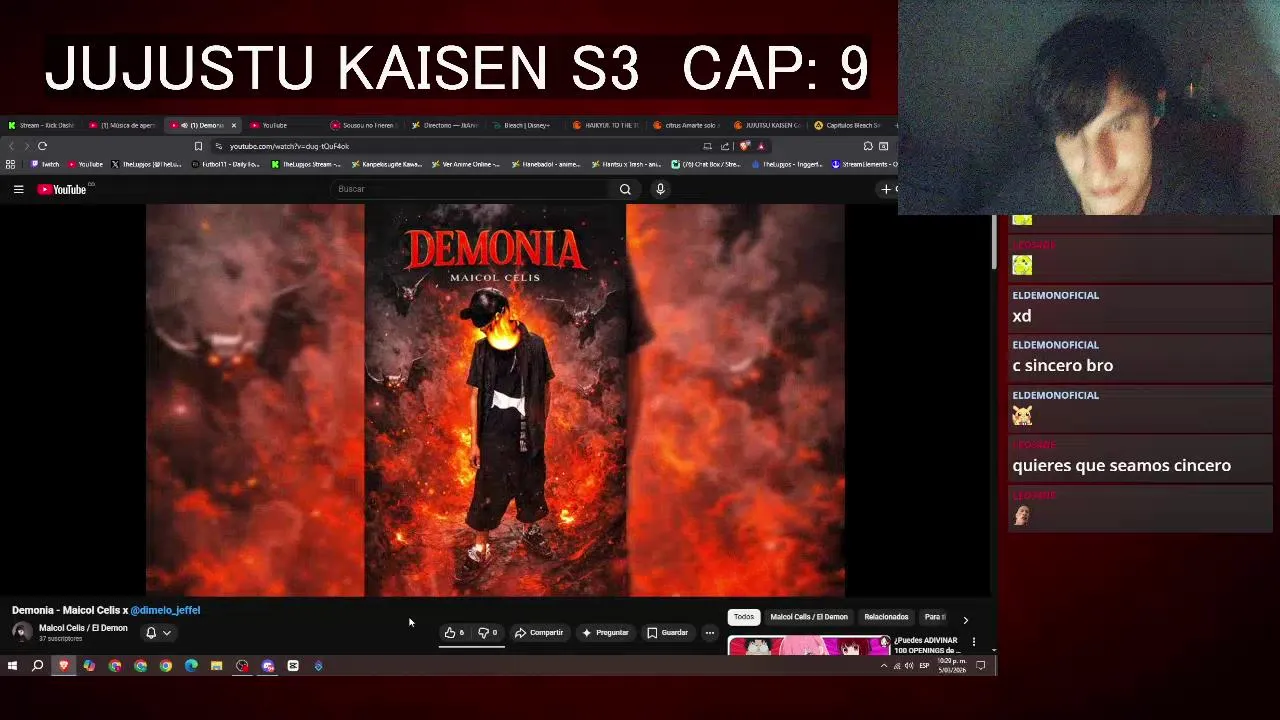1280x720 pixels.
Task: Open Windows notification center icon
Action: tap(981, 665)
